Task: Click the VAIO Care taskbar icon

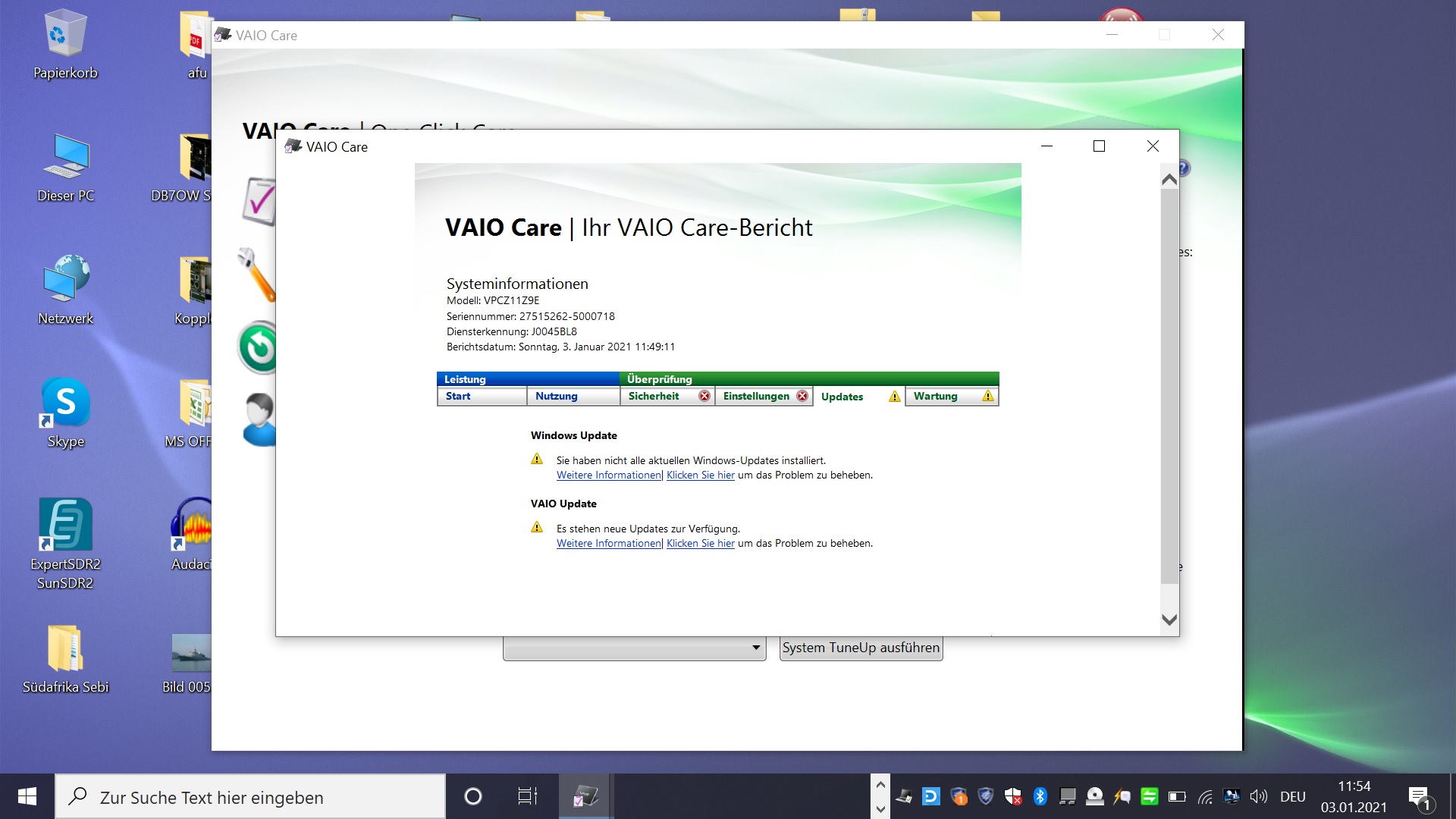Action: [x=585, y=796]
